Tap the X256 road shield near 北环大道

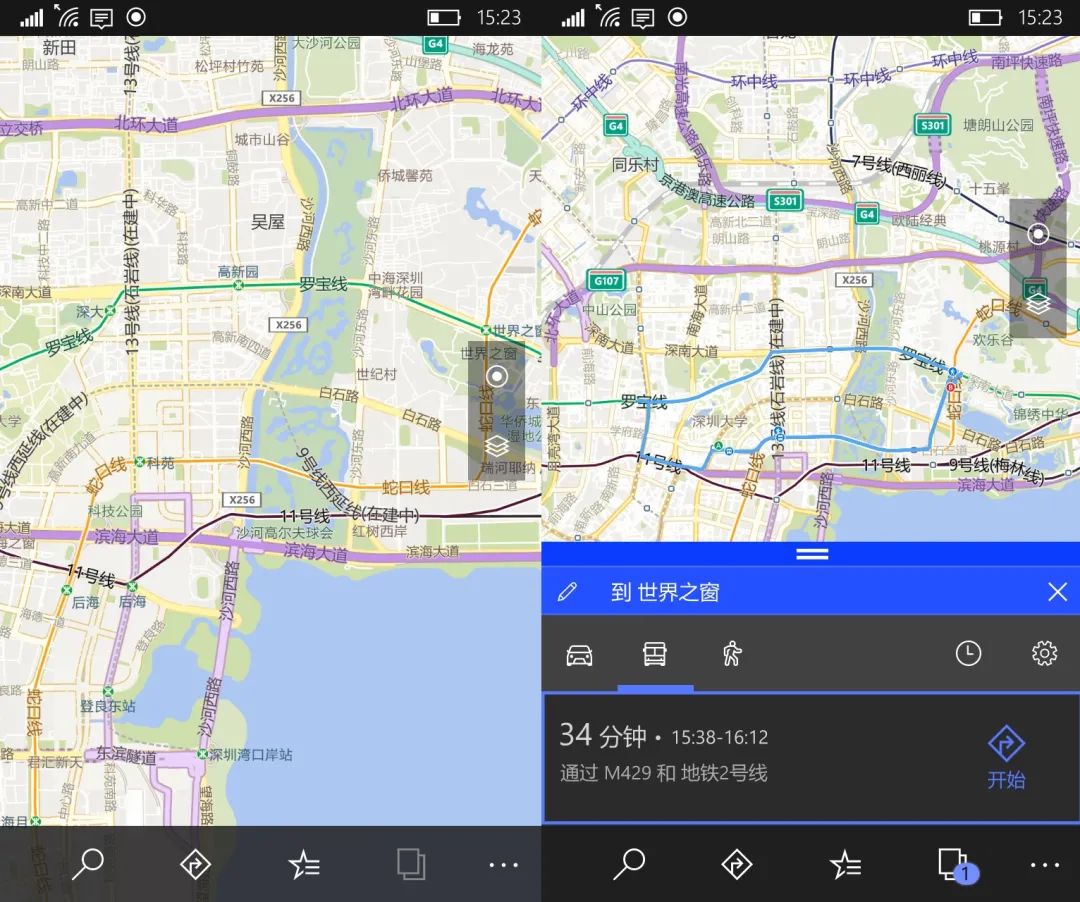coord(282,98)
